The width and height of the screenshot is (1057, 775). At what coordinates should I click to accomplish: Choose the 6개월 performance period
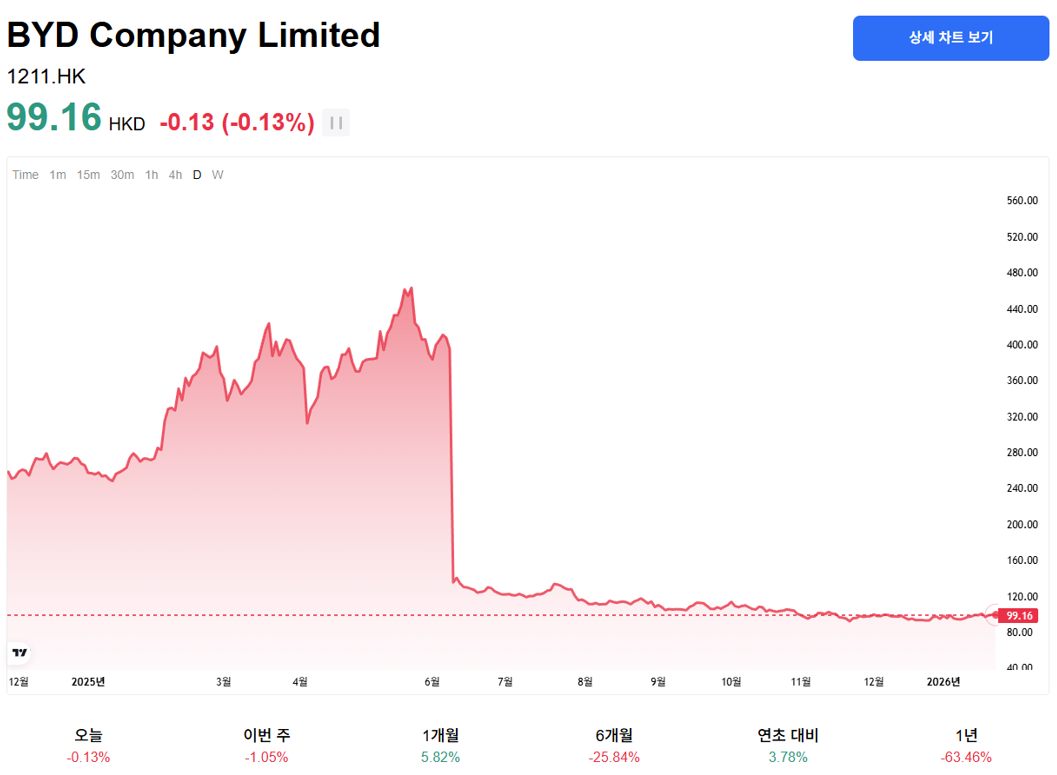pos(614,746)
